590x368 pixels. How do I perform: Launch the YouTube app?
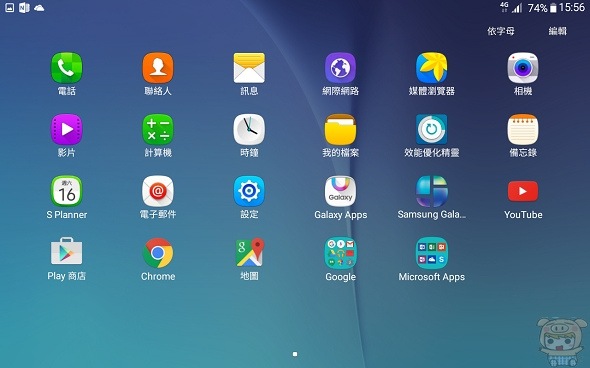(523, 191)
